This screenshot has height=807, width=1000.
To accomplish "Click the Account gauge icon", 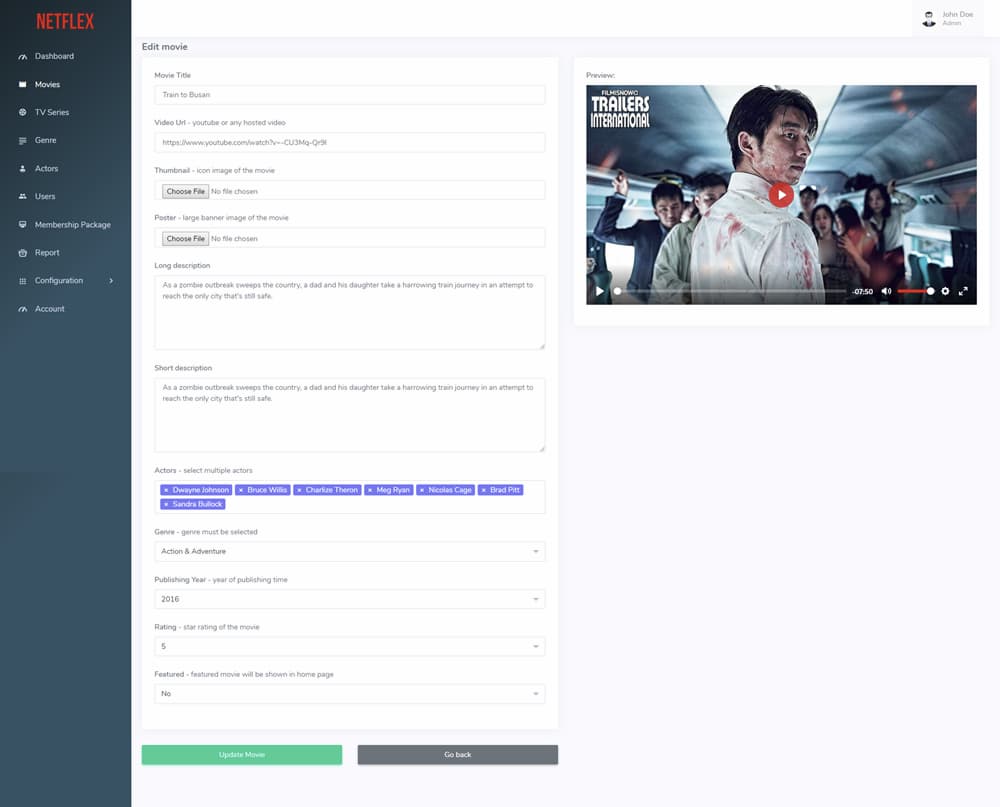I will pyautogui.click(x=23, y=309).
